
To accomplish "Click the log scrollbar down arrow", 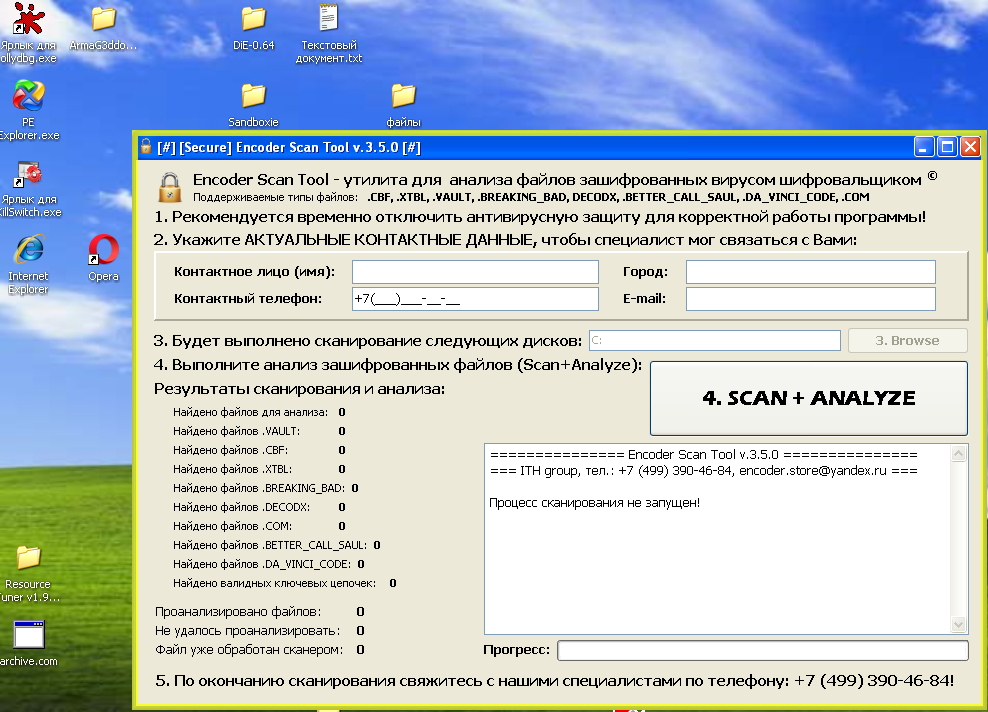I will click(958, 624).
